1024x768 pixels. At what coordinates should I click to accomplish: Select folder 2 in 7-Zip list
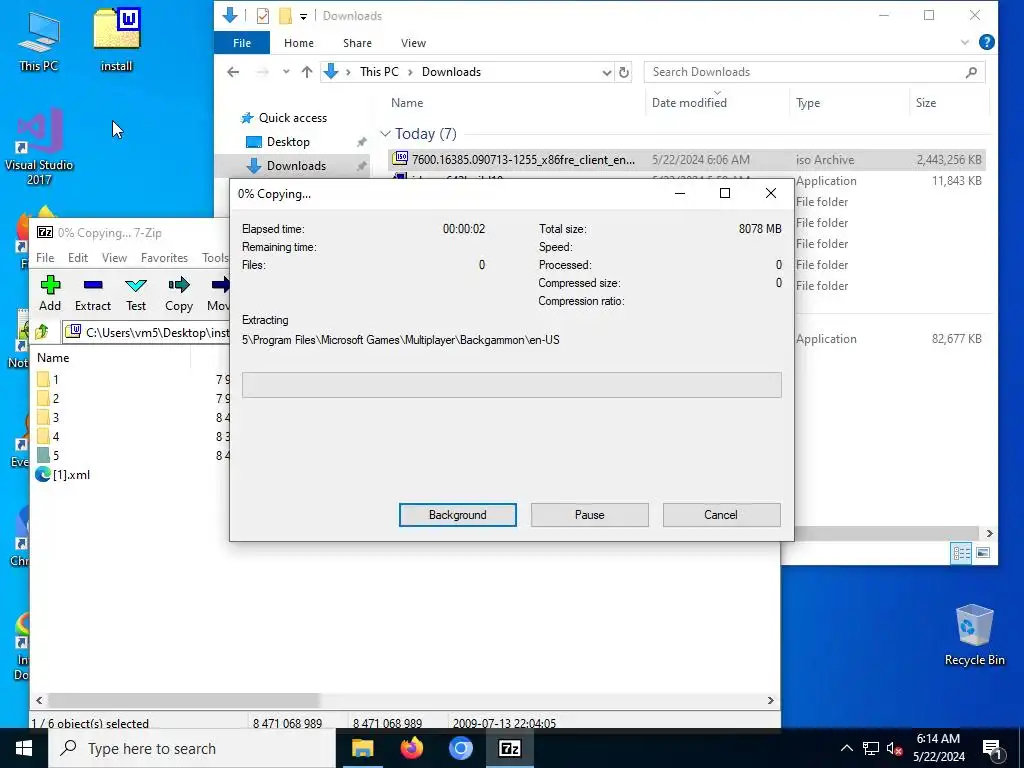(49, 398)
